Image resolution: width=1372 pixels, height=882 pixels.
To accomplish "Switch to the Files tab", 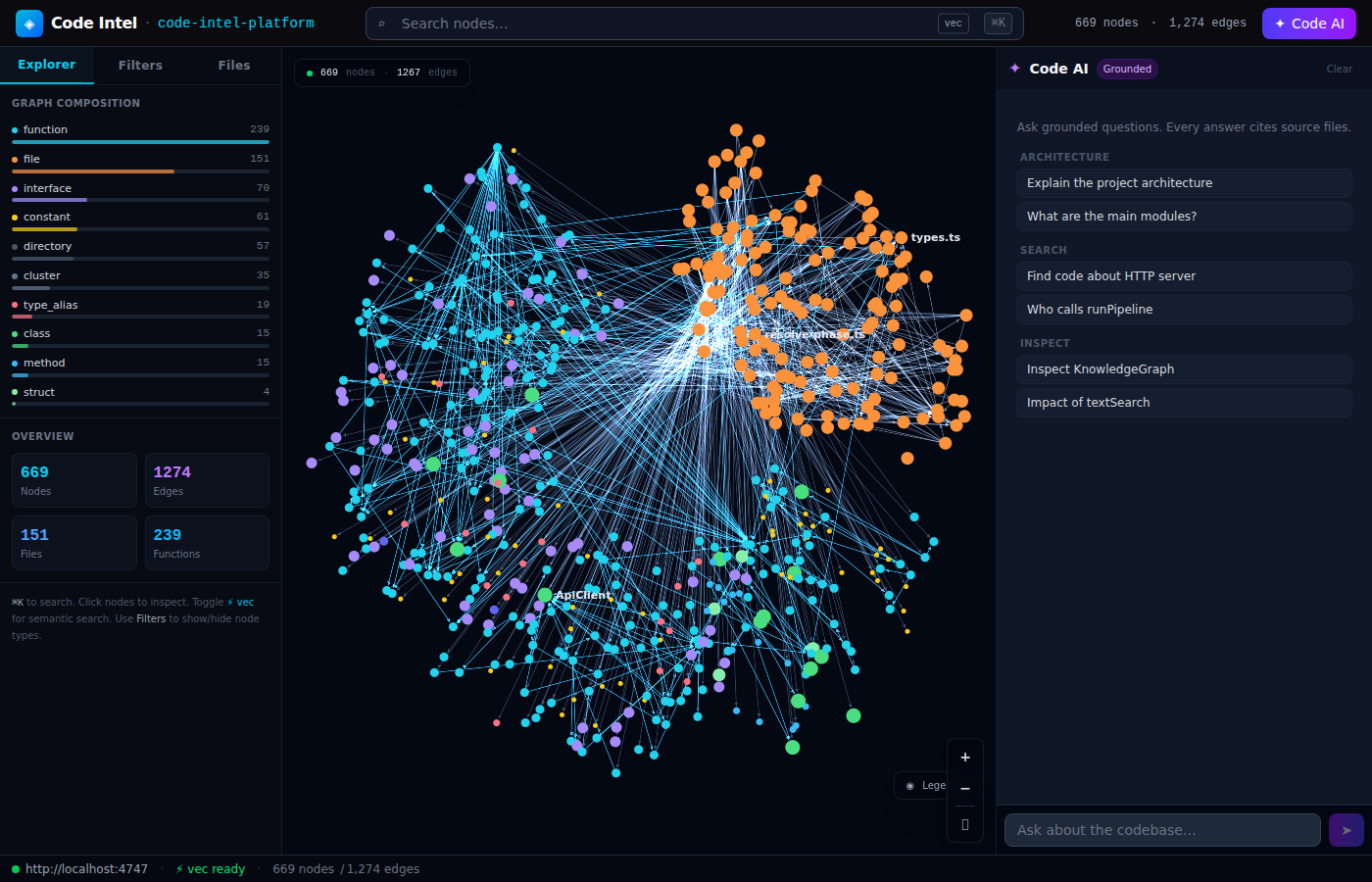I will [x=234, y=65].
